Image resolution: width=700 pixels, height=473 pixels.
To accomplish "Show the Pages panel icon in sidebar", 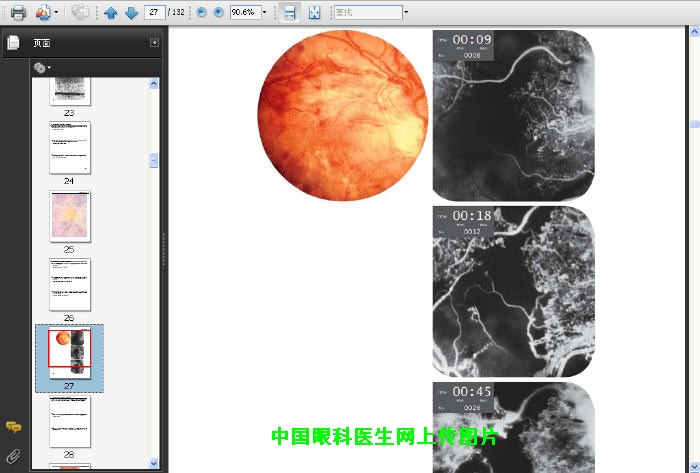I will pos(13,42).
